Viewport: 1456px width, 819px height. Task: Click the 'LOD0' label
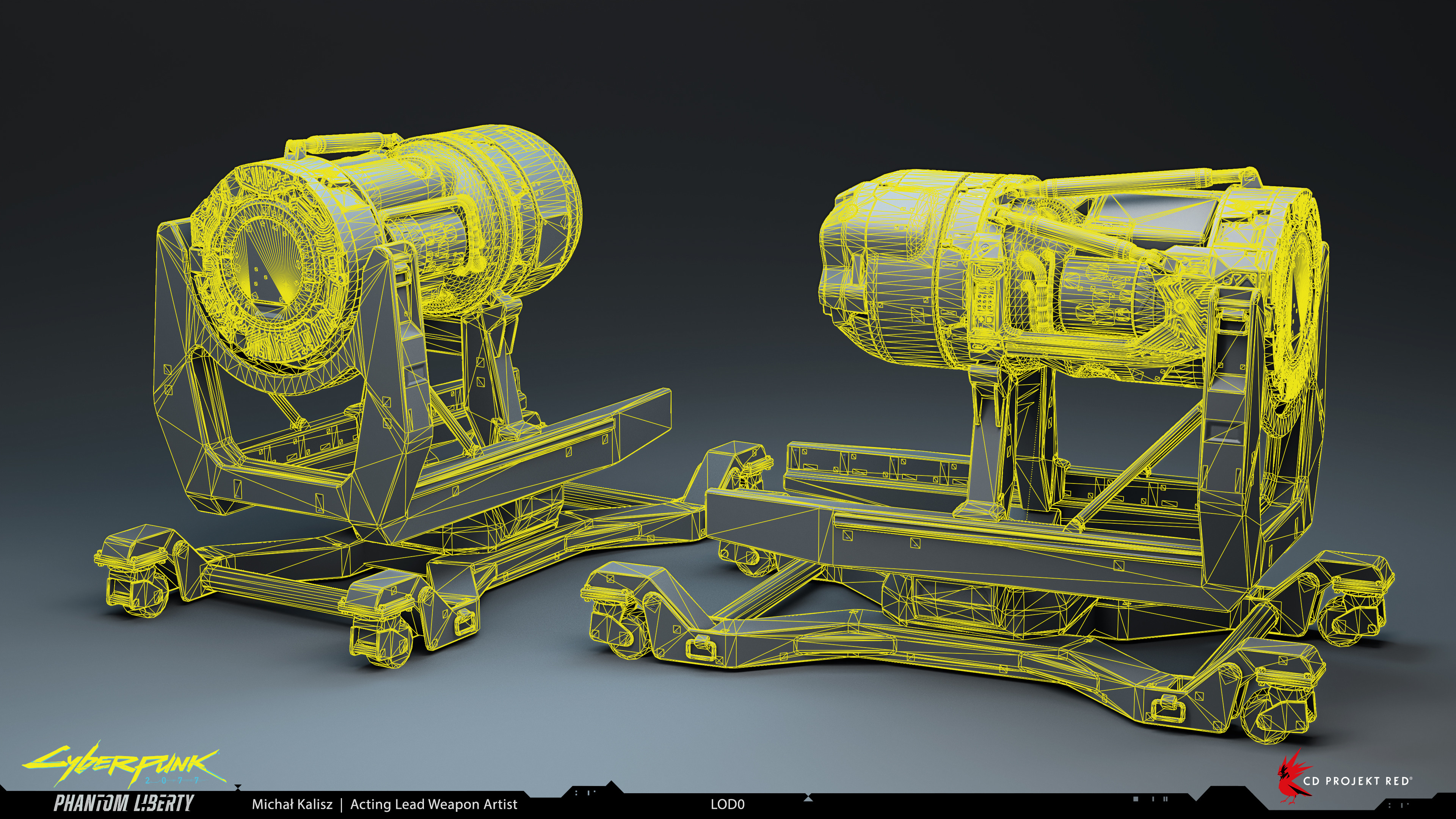tap(728, 804)
